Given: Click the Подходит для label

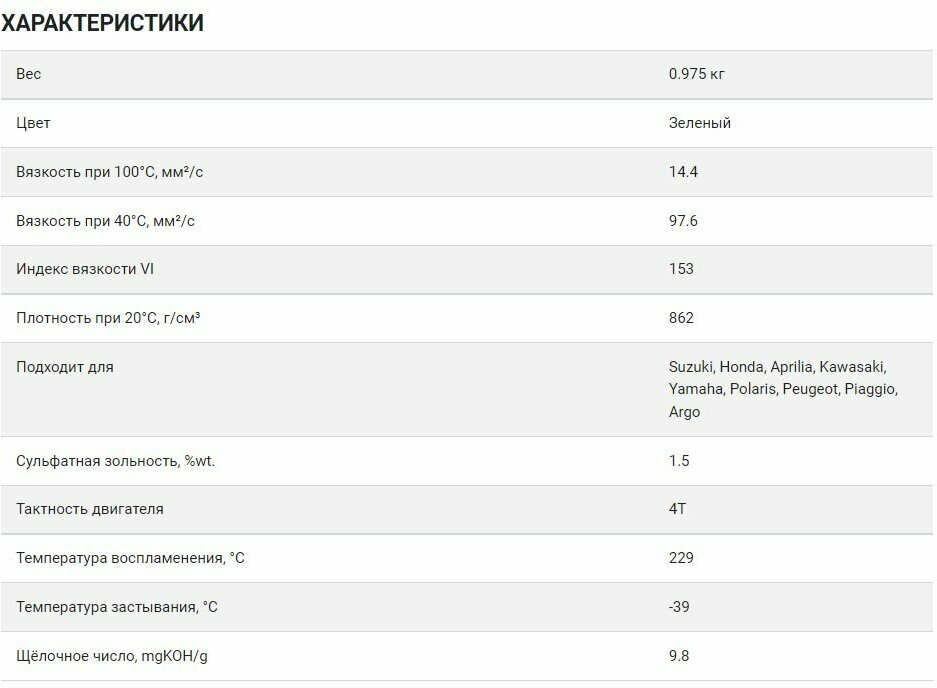Looking at the screenshot, I should (x=65, y=367).
